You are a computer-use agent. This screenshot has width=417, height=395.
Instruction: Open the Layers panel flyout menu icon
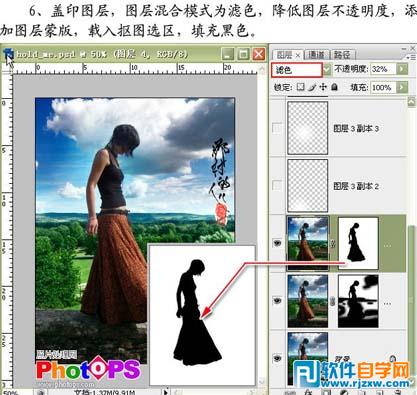click(x=412, y=57)
